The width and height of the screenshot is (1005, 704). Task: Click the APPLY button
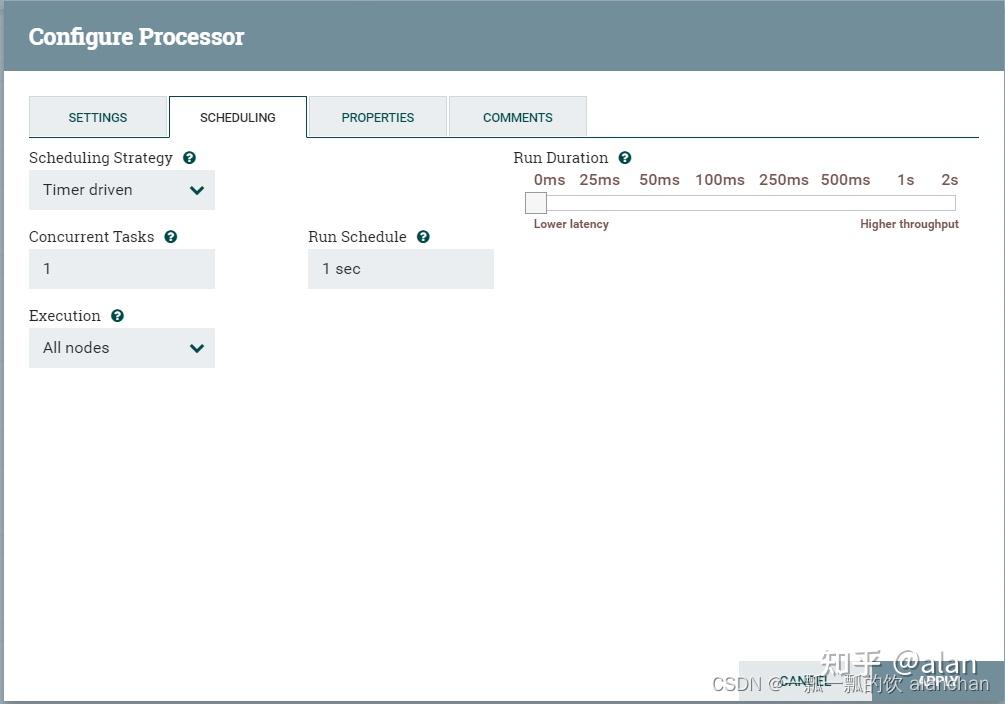click(x=938, y=681)
